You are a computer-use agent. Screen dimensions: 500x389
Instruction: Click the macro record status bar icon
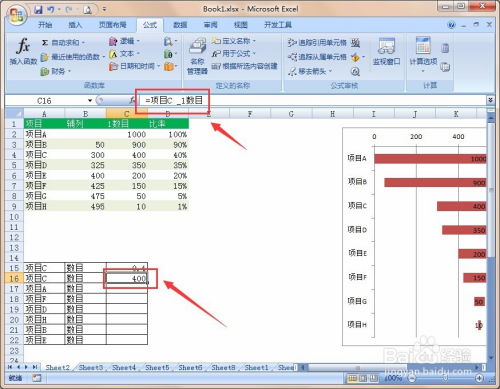(x=36, y=378)
